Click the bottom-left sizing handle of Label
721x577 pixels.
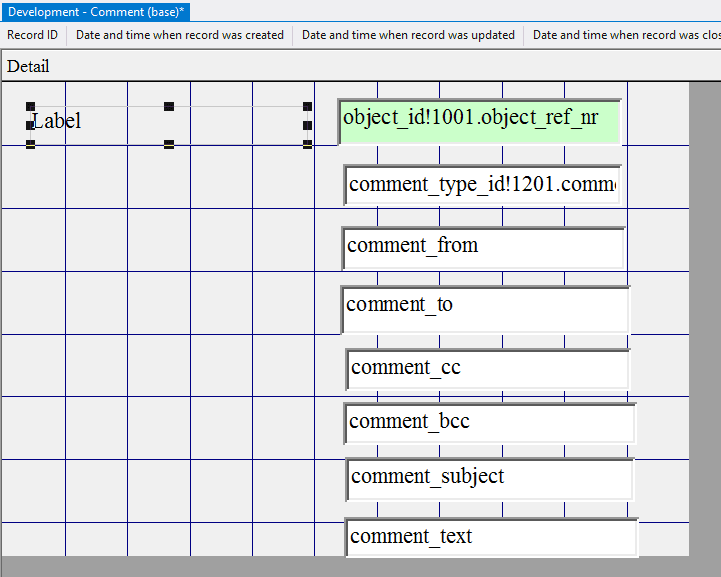pos(31,144)
